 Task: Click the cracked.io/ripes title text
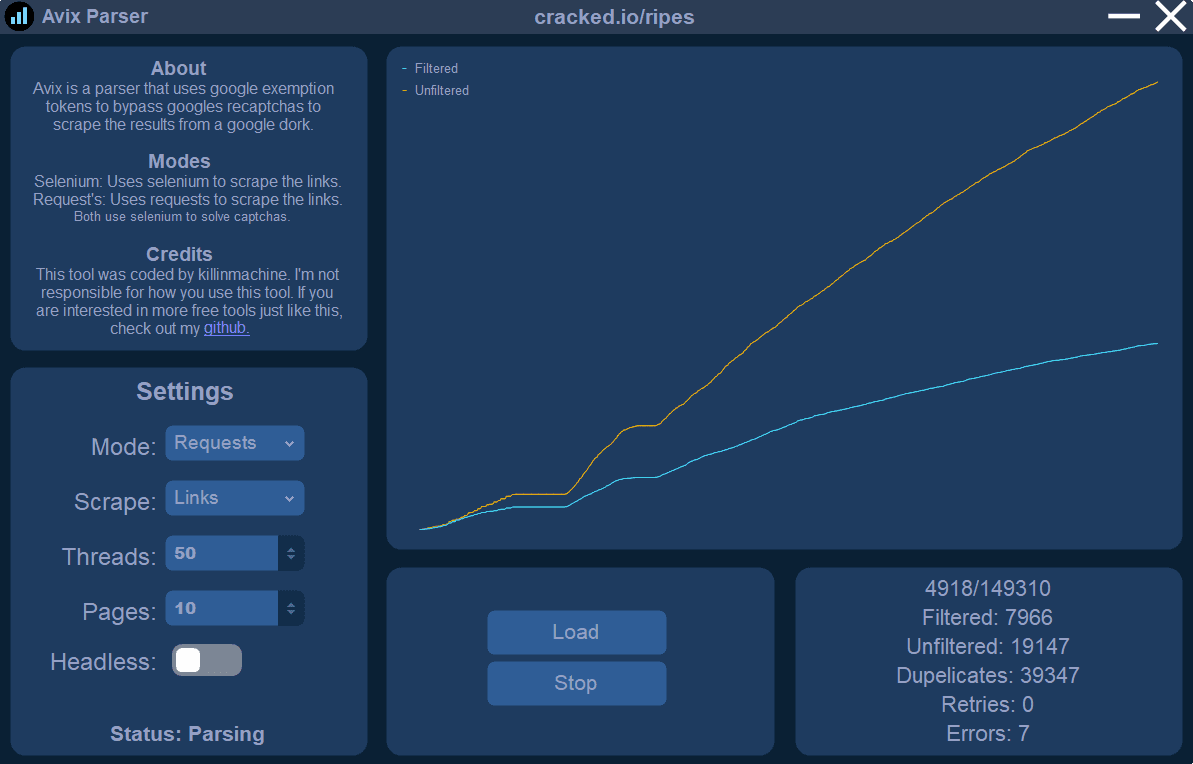tap(614, 17)
